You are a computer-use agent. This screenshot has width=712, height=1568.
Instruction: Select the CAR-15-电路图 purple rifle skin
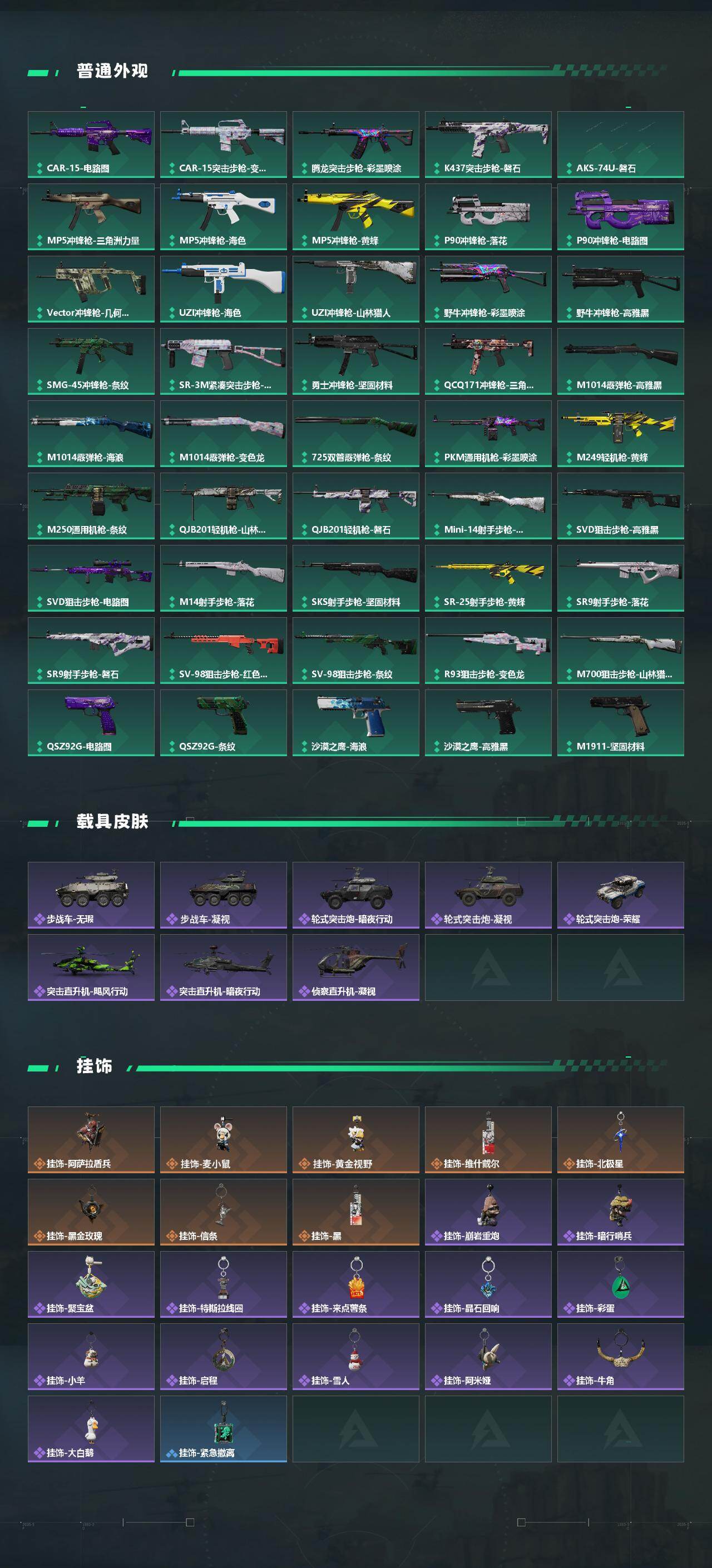click(91, 144)
